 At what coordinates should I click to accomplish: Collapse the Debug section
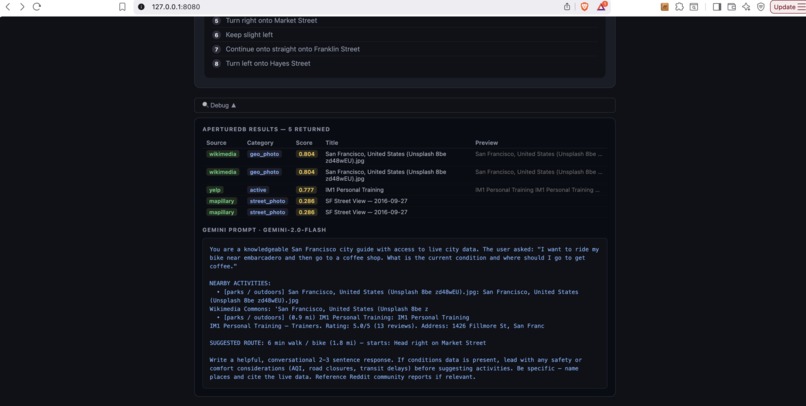coord(405,105)
